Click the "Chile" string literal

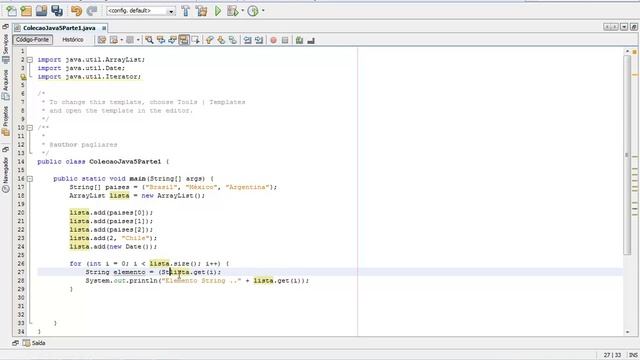point(135,238)
